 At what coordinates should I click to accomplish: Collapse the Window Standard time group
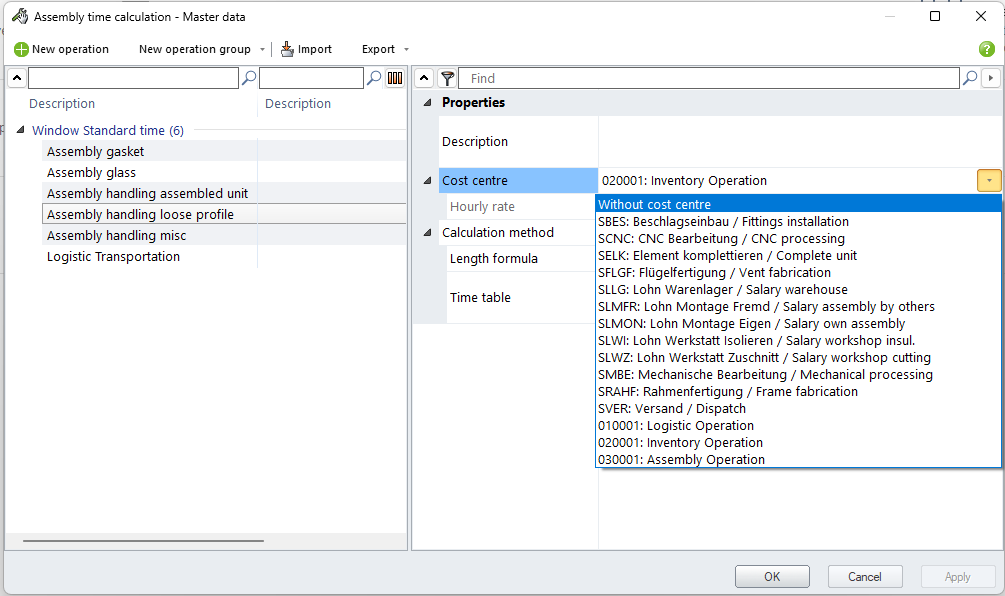[20, 130]
